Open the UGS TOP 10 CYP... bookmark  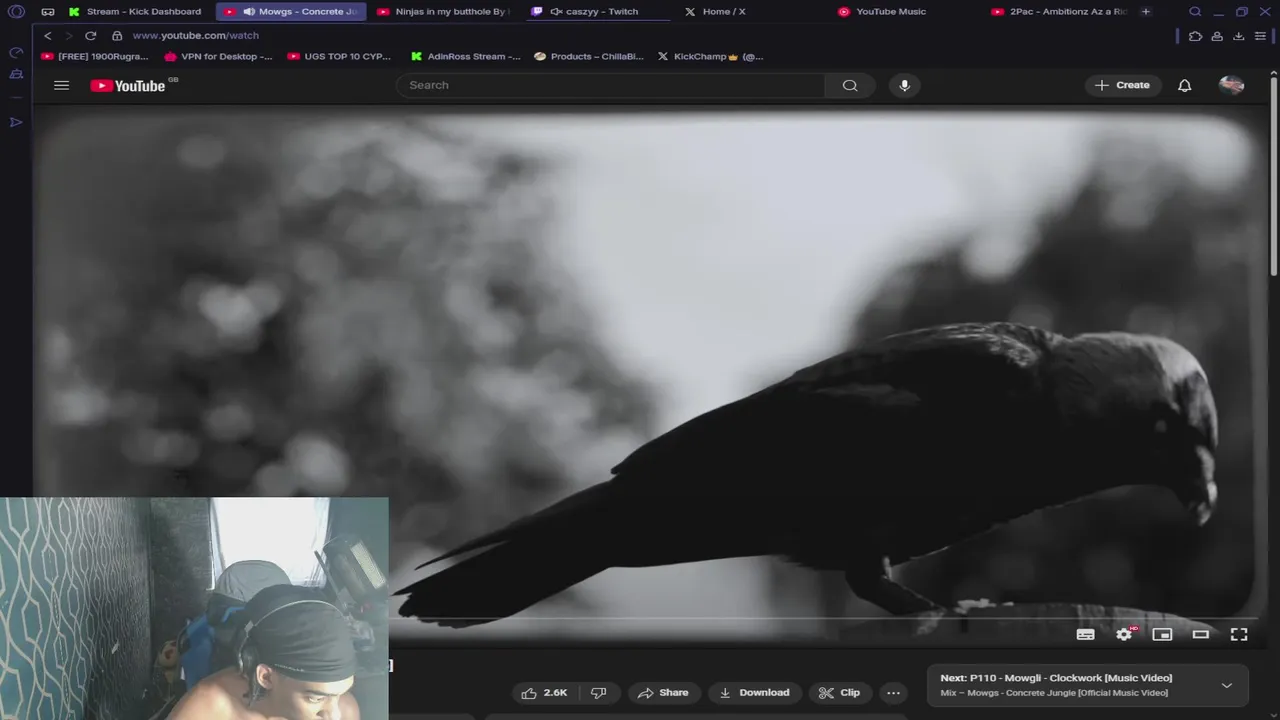(x=339, y=57)
